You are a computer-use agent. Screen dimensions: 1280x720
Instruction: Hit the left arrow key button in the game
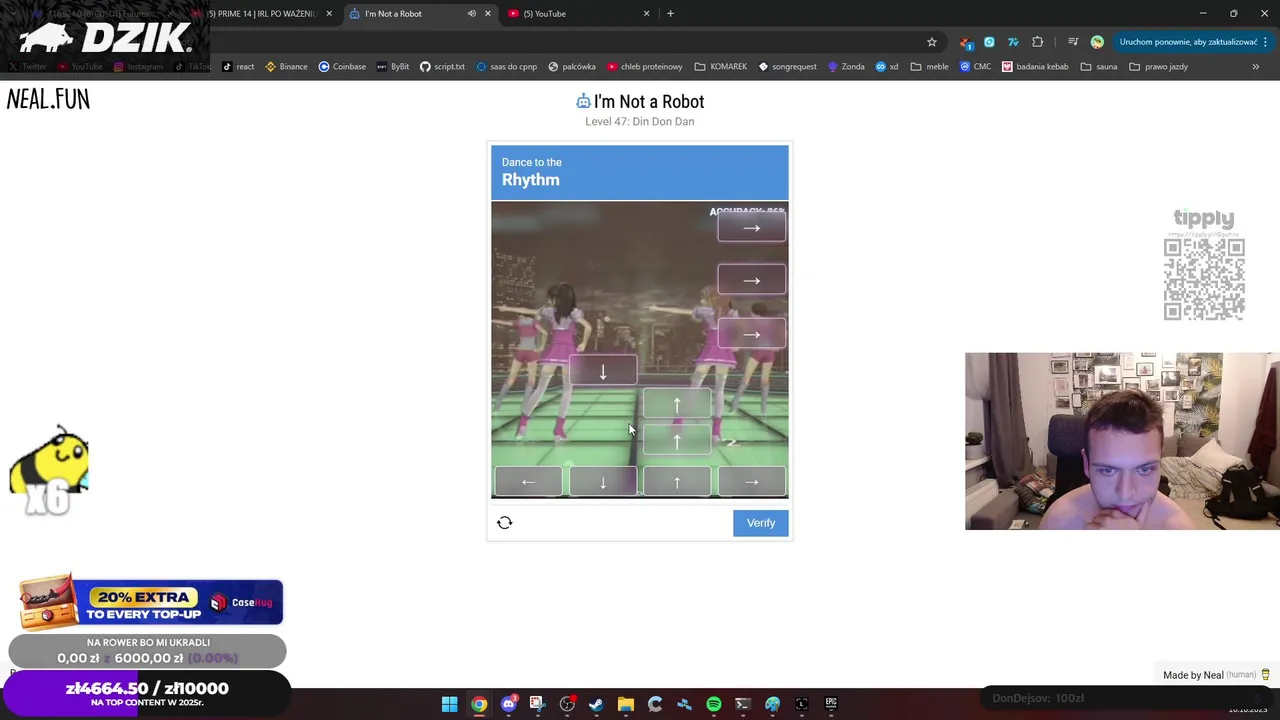[x=528, y=482]
